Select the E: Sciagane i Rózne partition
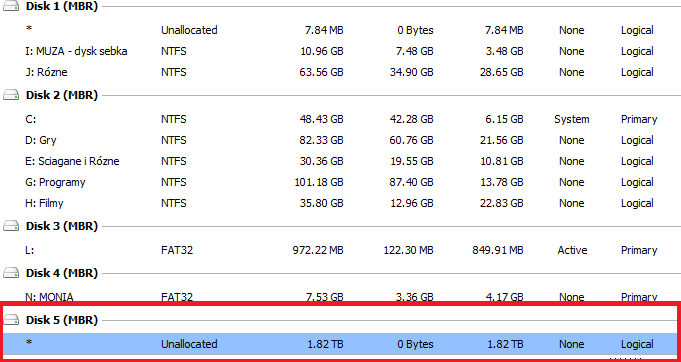Image resolution: width=681 pixels, height=362 pixels. [340, 161]
